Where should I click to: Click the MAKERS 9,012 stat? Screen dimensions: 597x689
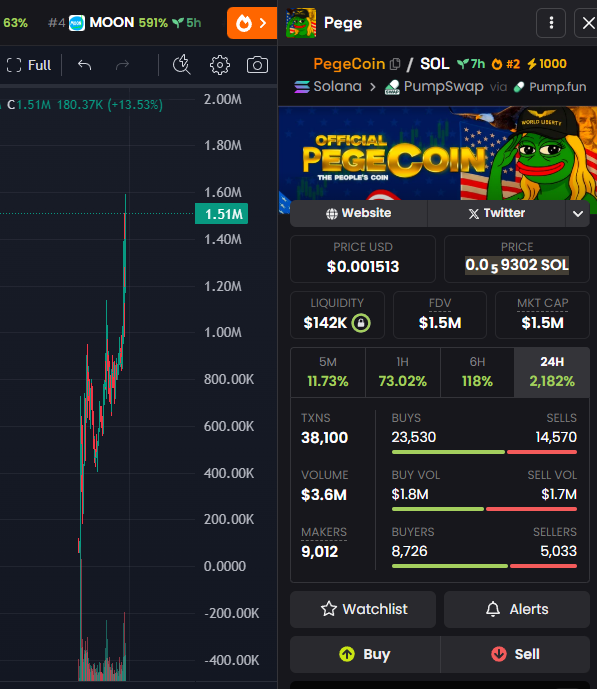pyautogui.click(x=324, y=543)
